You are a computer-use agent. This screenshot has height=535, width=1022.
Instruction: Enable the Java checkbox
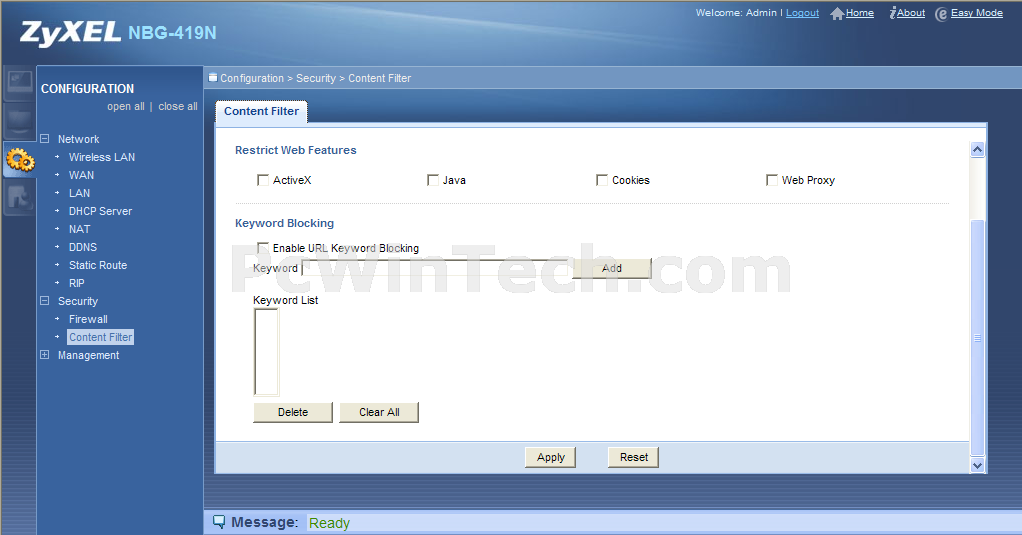(x=433, y=180)
